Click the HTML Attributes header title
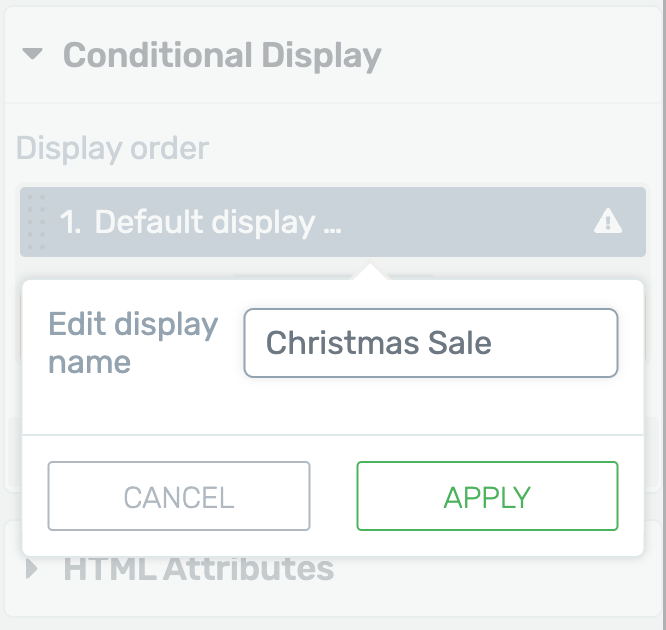 coord(199,569)
